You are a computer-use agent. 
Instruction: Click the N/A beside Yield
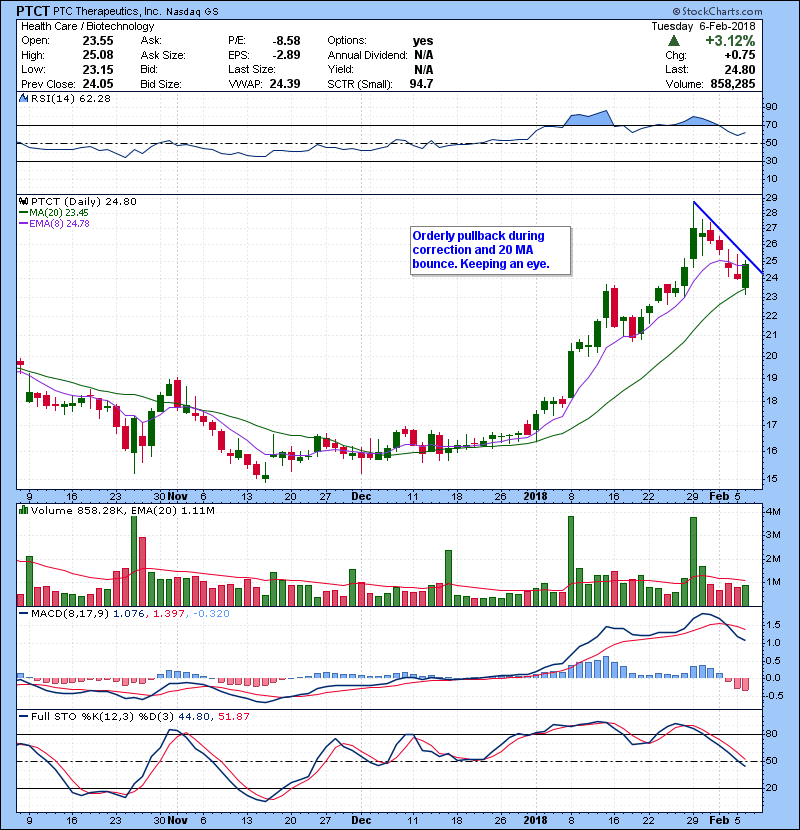pos(424,69)
